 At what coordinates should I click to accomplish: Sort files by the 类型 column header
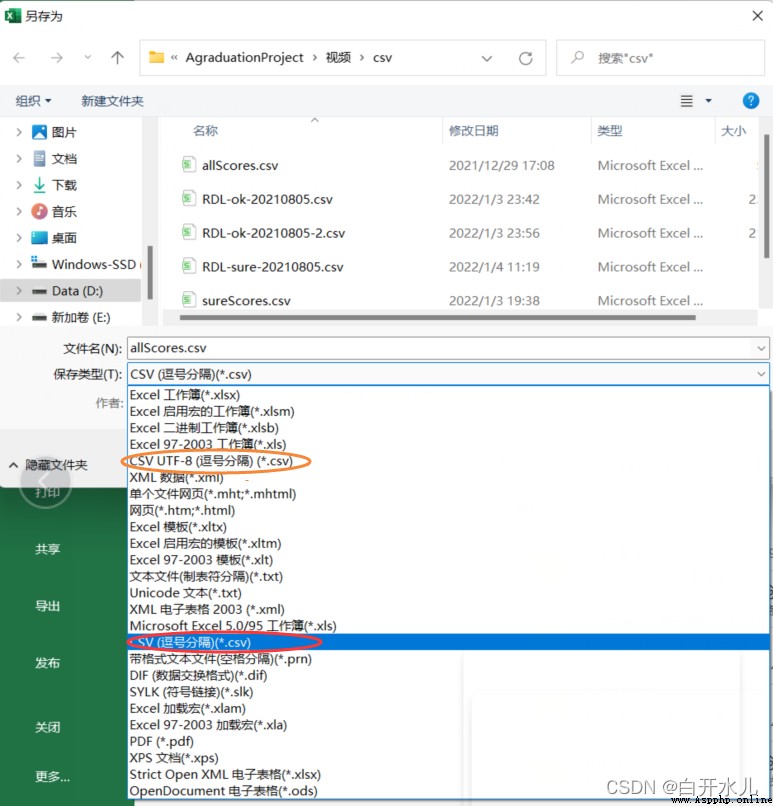(x=610, y=131)
